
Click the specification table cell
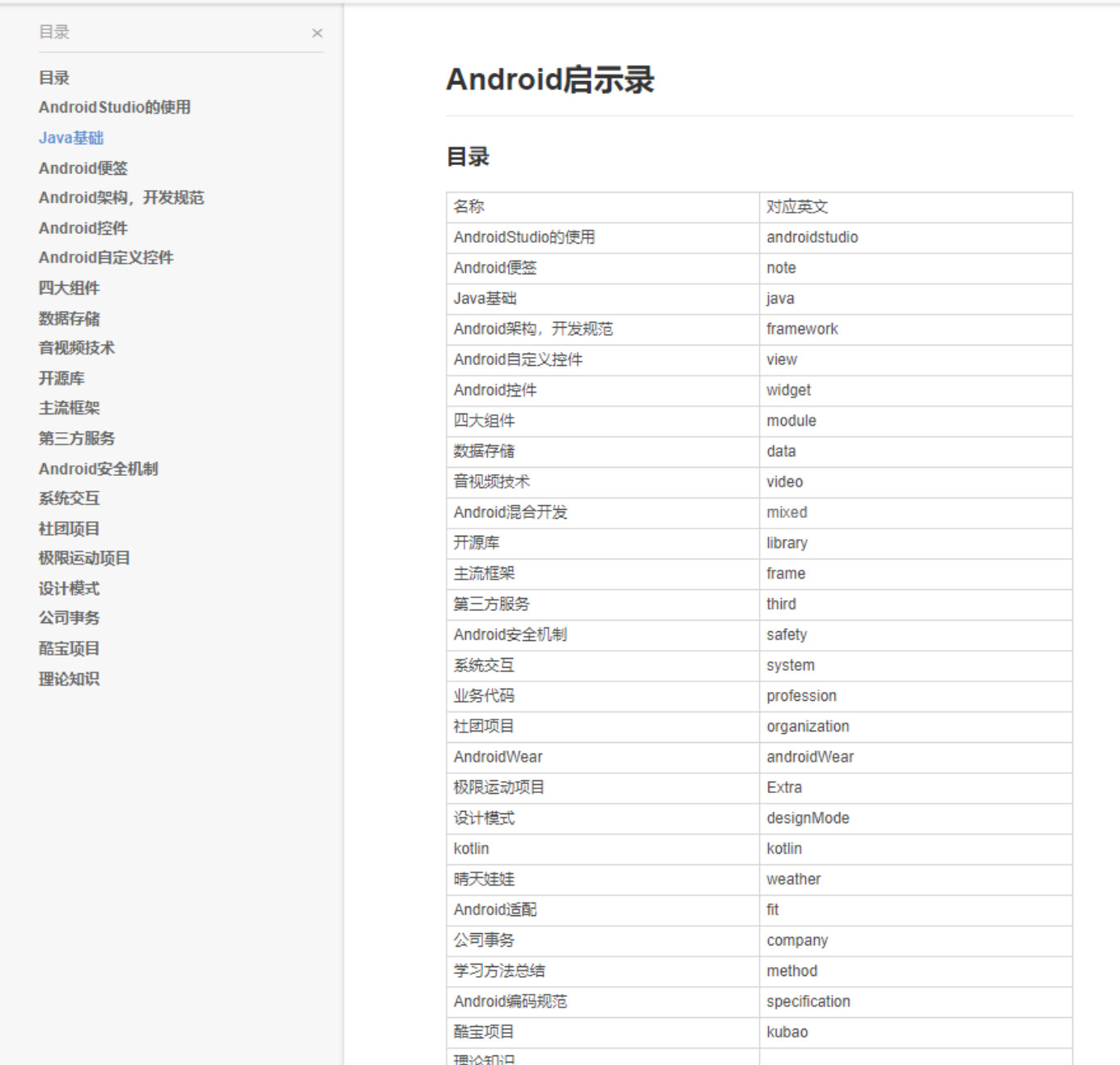click(916, 1002)
